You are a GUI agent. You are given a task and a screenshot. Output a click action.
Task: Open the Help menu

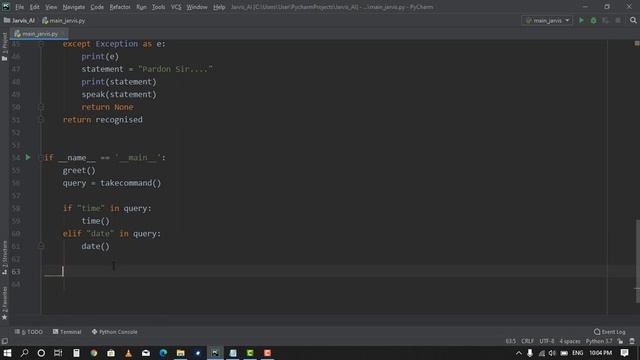[x=219, y=7]
